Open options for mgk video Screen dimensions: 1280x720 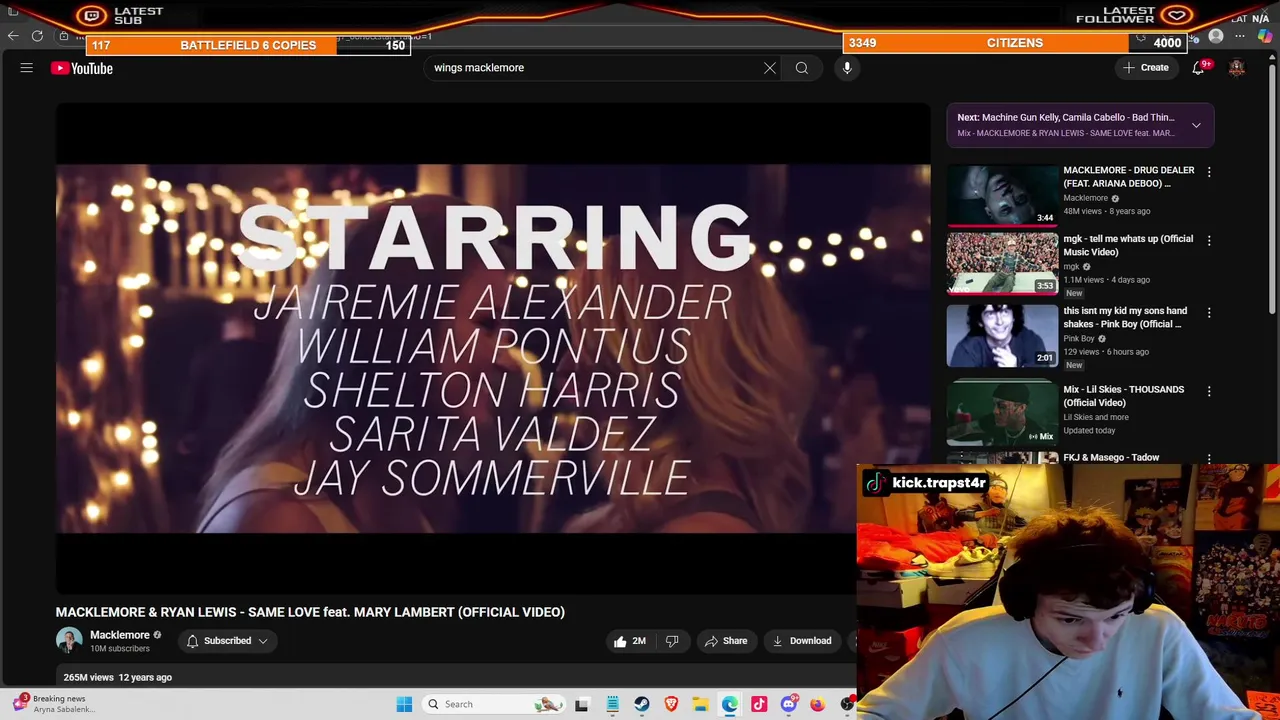click(x=1209, y=241)
